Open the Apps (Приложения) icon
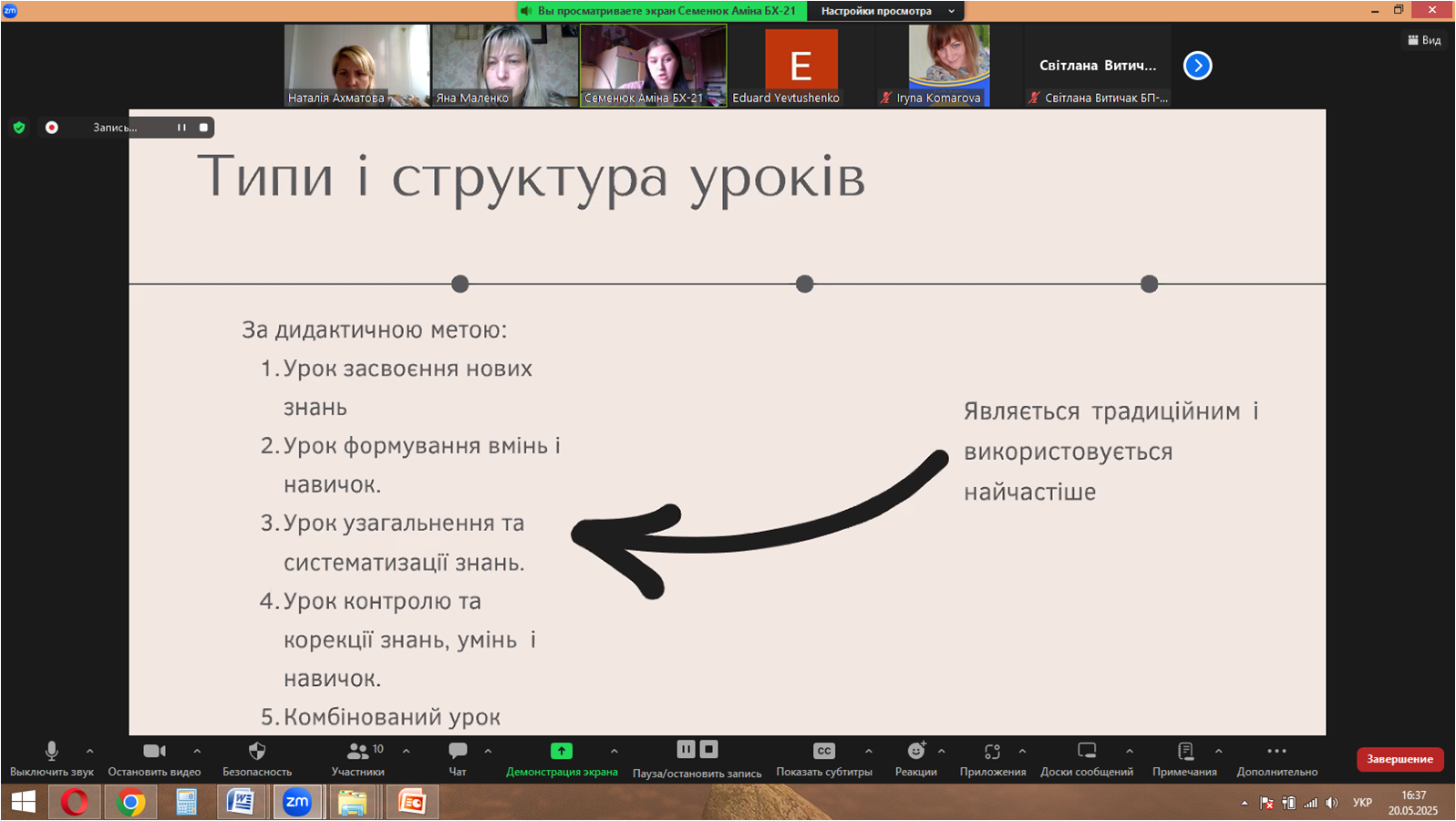Viewport: 1456px width, 821px height. point(992,751)
